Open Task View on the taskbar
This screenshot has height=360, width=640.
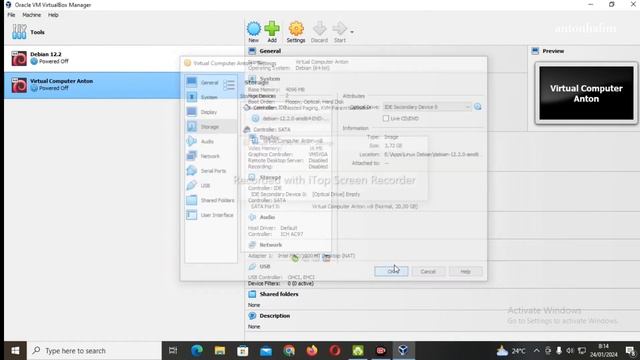[173, 351]
